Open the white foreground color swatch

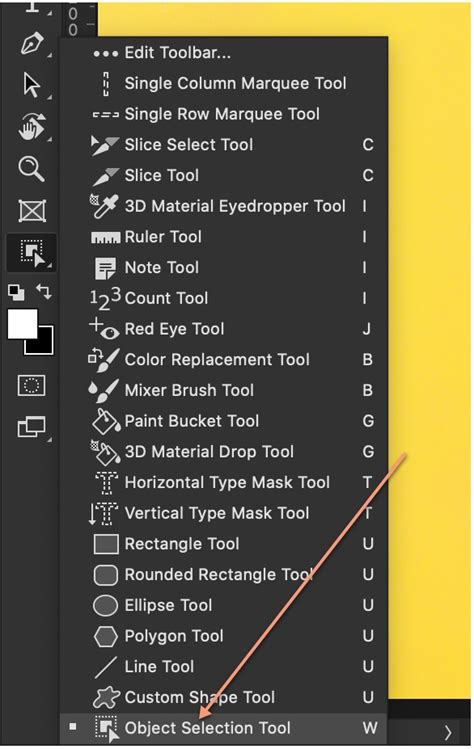coord(22,324)
